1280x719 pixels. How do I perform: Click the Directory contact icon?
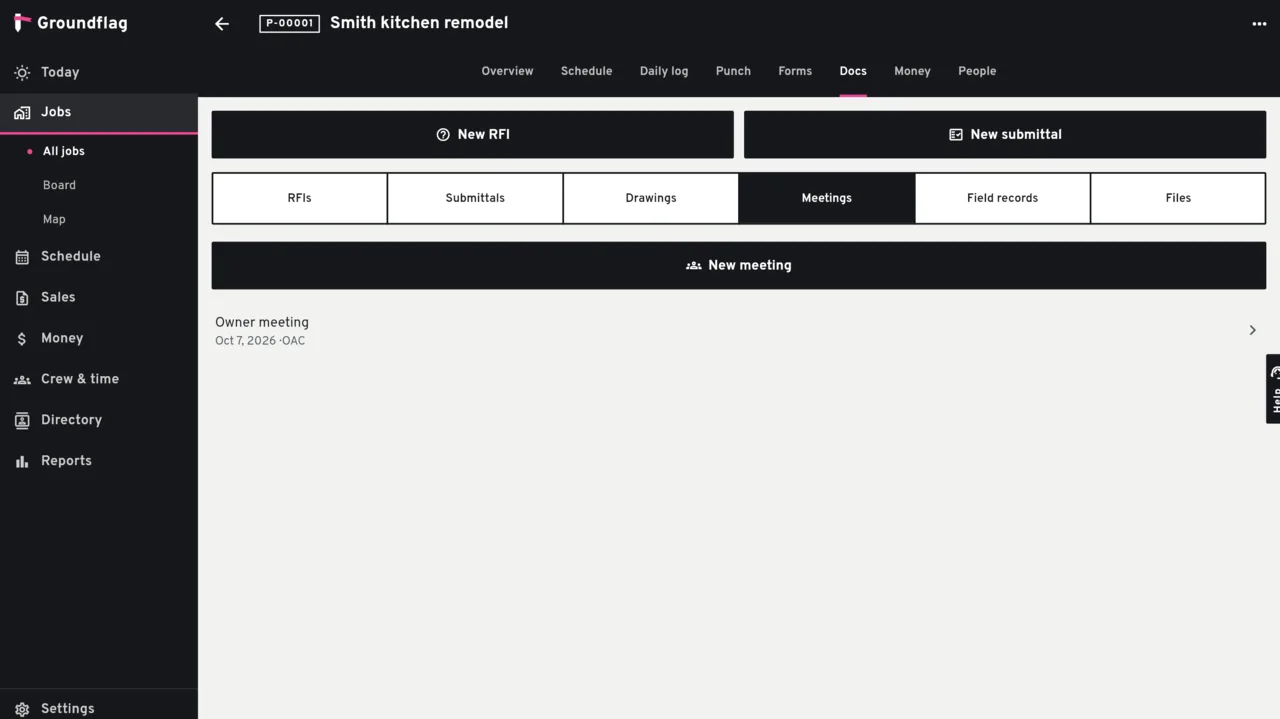(x=22, y=421)
